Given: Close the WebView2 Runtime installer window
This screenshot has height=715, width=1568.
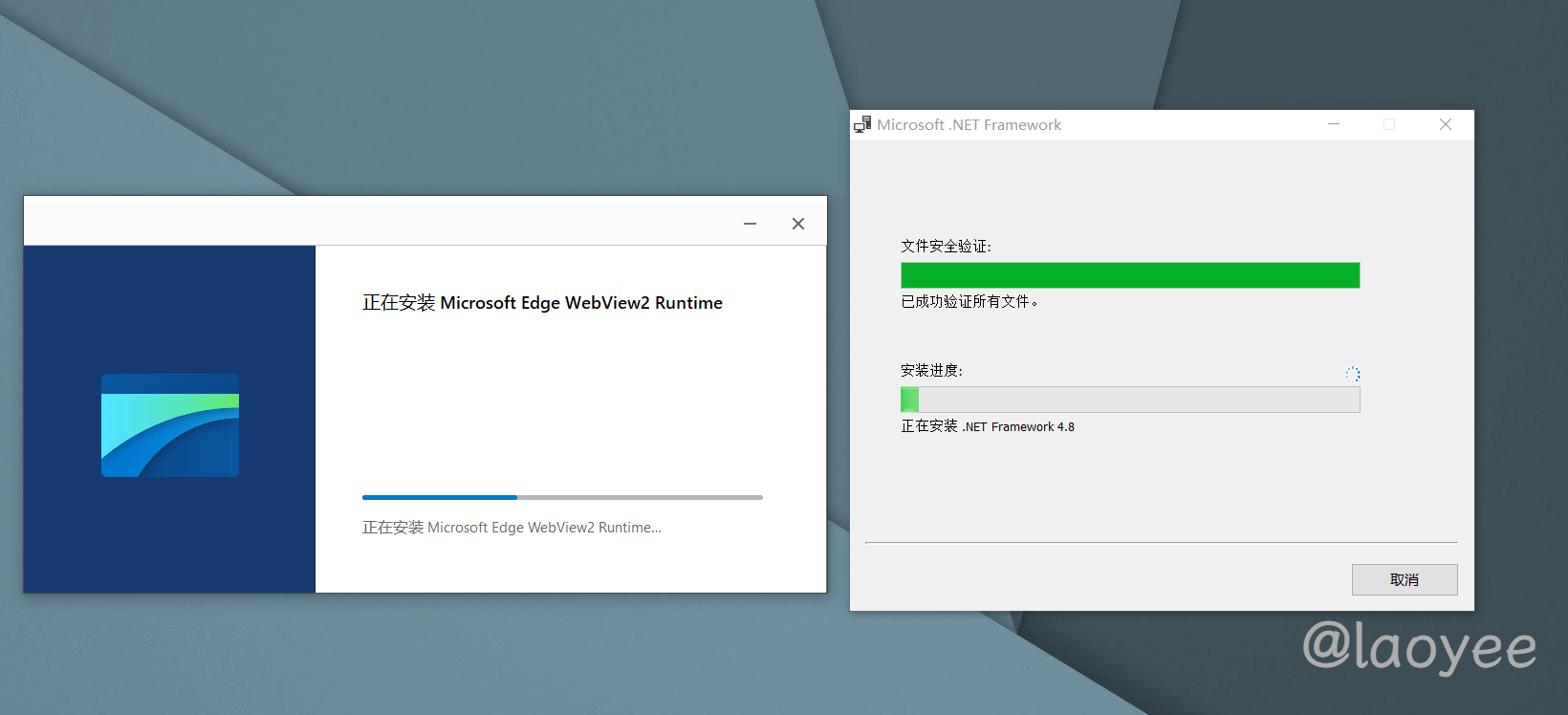Looking at the screenshot, I should pyautogui.click(x=797, y=224).
